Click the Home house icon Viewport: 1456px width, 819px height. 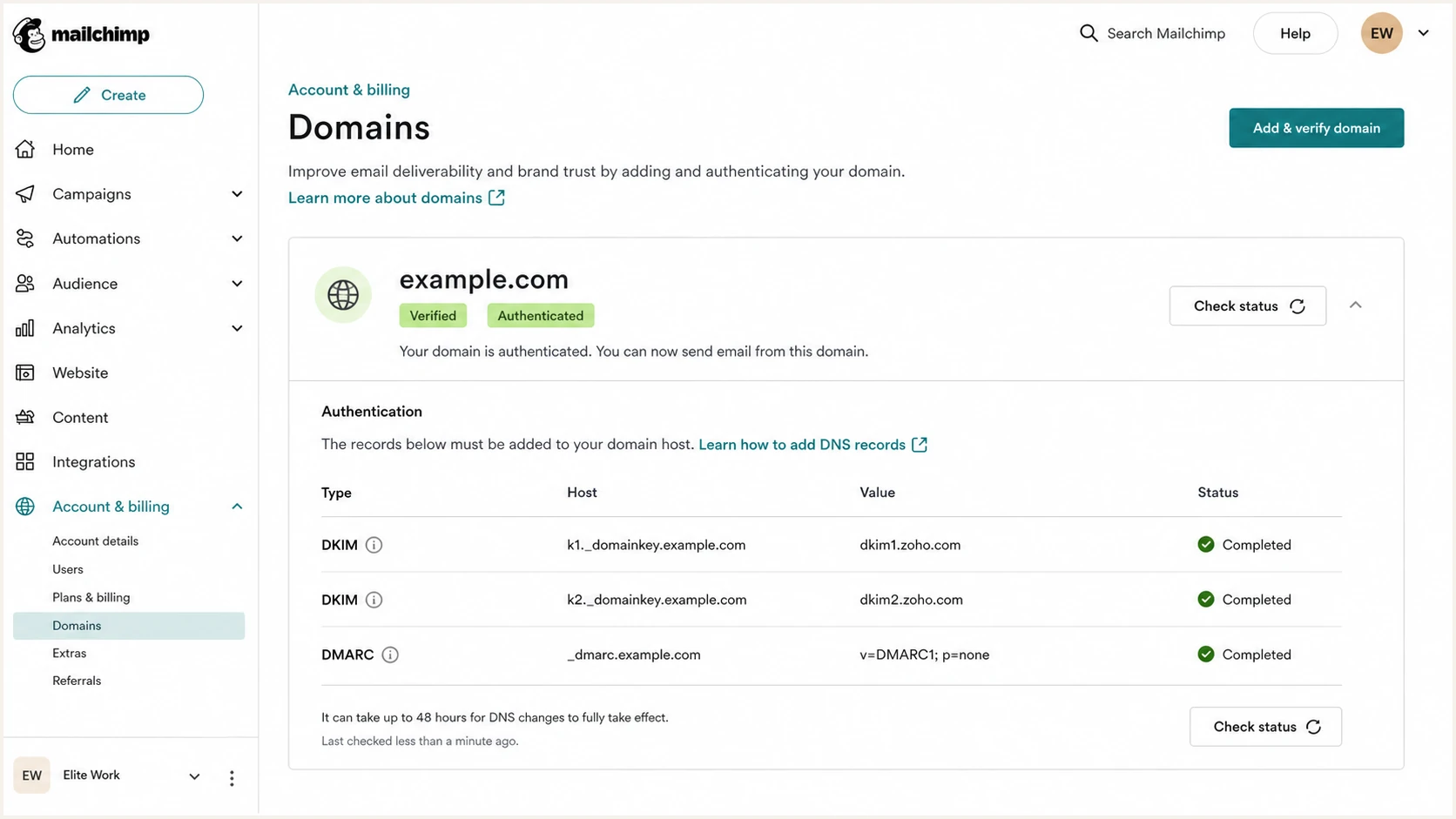click(25, 150)
